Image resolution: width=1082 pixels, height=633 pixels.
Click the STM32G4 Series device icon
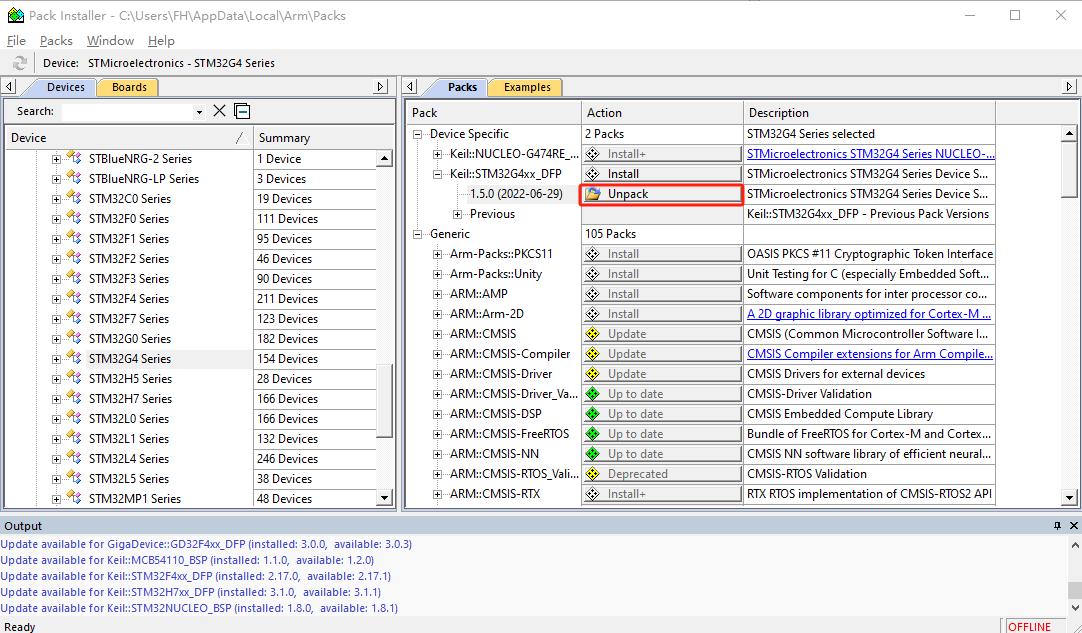pyautogui.click(x=73, y=358)
